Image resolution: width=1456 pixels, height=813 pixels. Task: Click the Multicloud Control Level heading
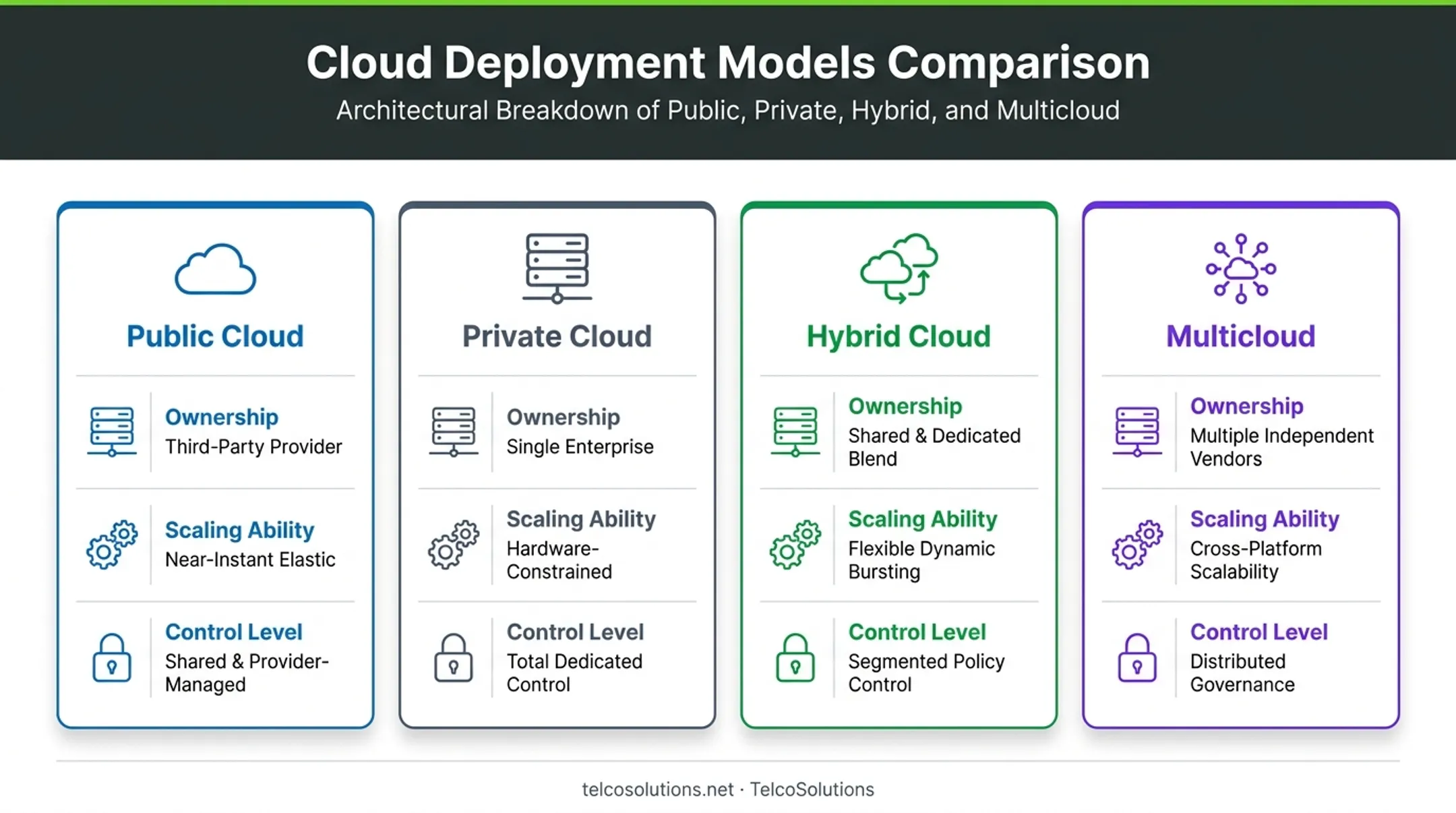click(x=1258, y=632)
